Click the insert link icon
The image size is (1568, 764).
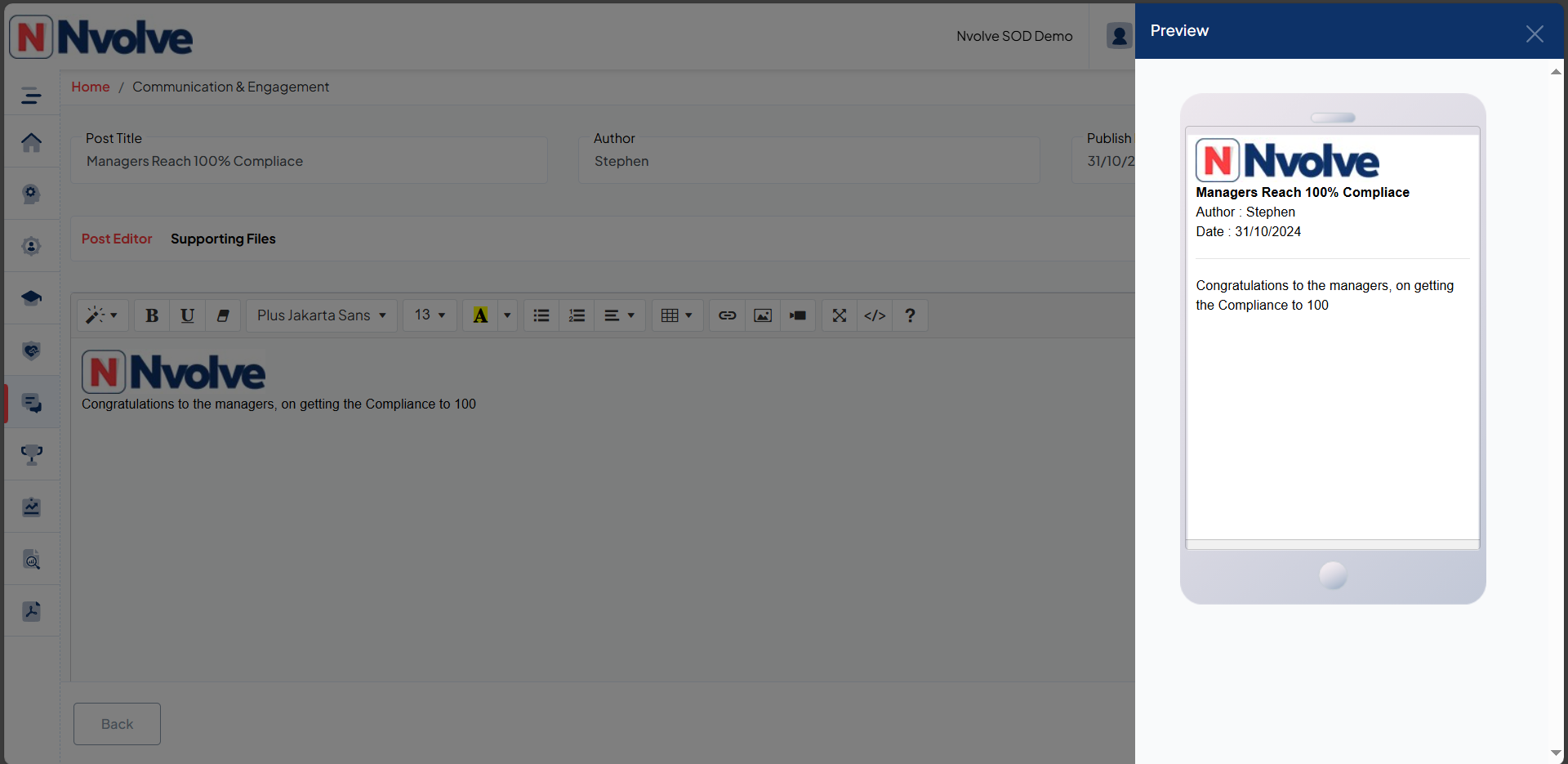[x=727, y=315]
